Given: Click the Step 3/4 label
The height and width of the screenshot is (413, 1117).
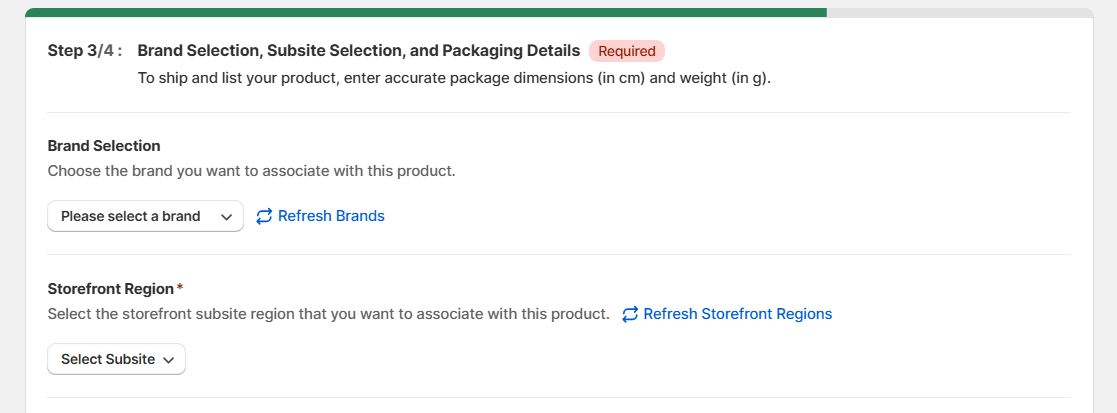Looking at the screenshot, I should (x=85, y=51).
